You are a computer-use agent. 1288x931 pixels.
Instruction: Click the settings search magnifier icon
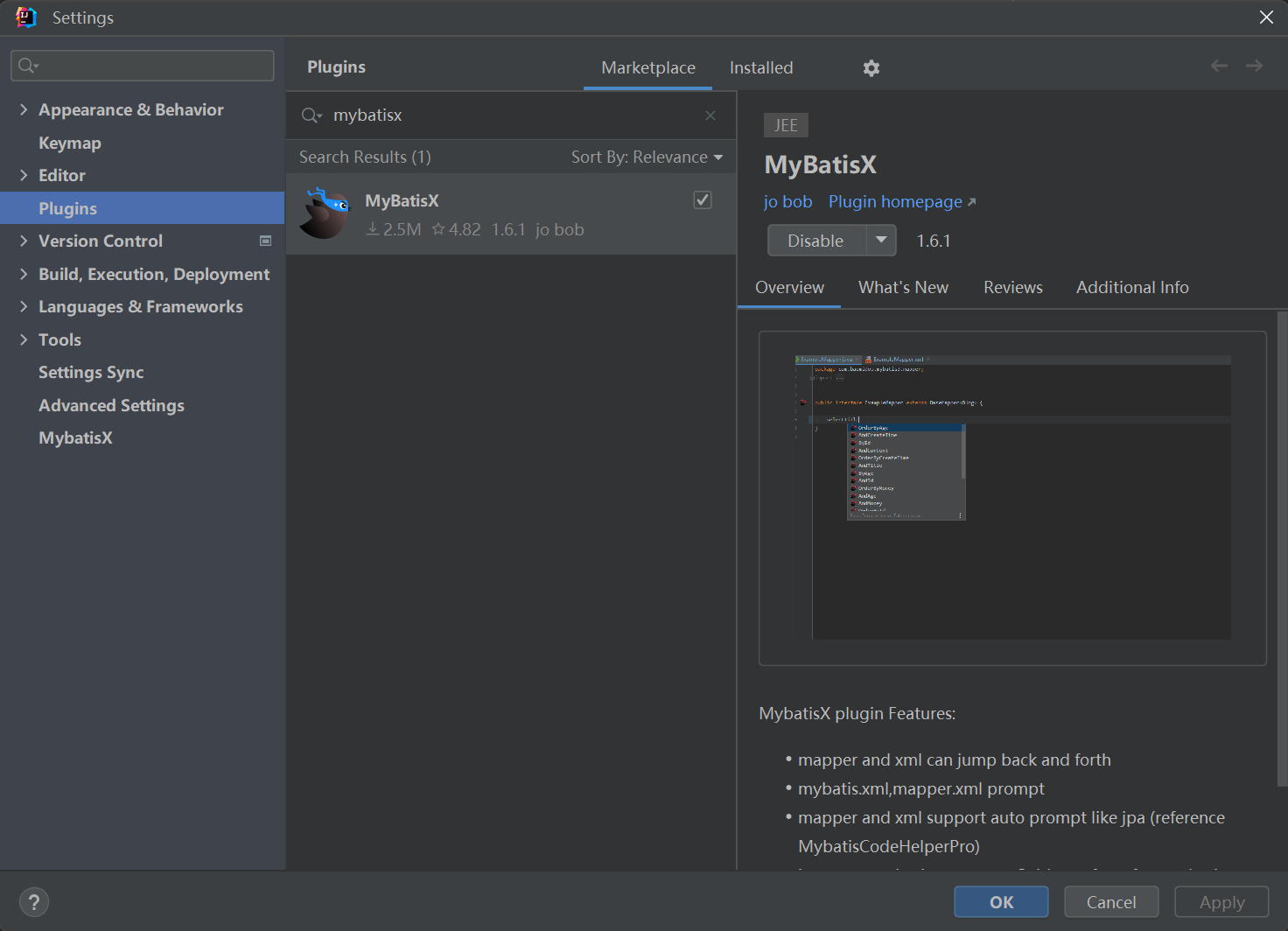tap(29, 66)
